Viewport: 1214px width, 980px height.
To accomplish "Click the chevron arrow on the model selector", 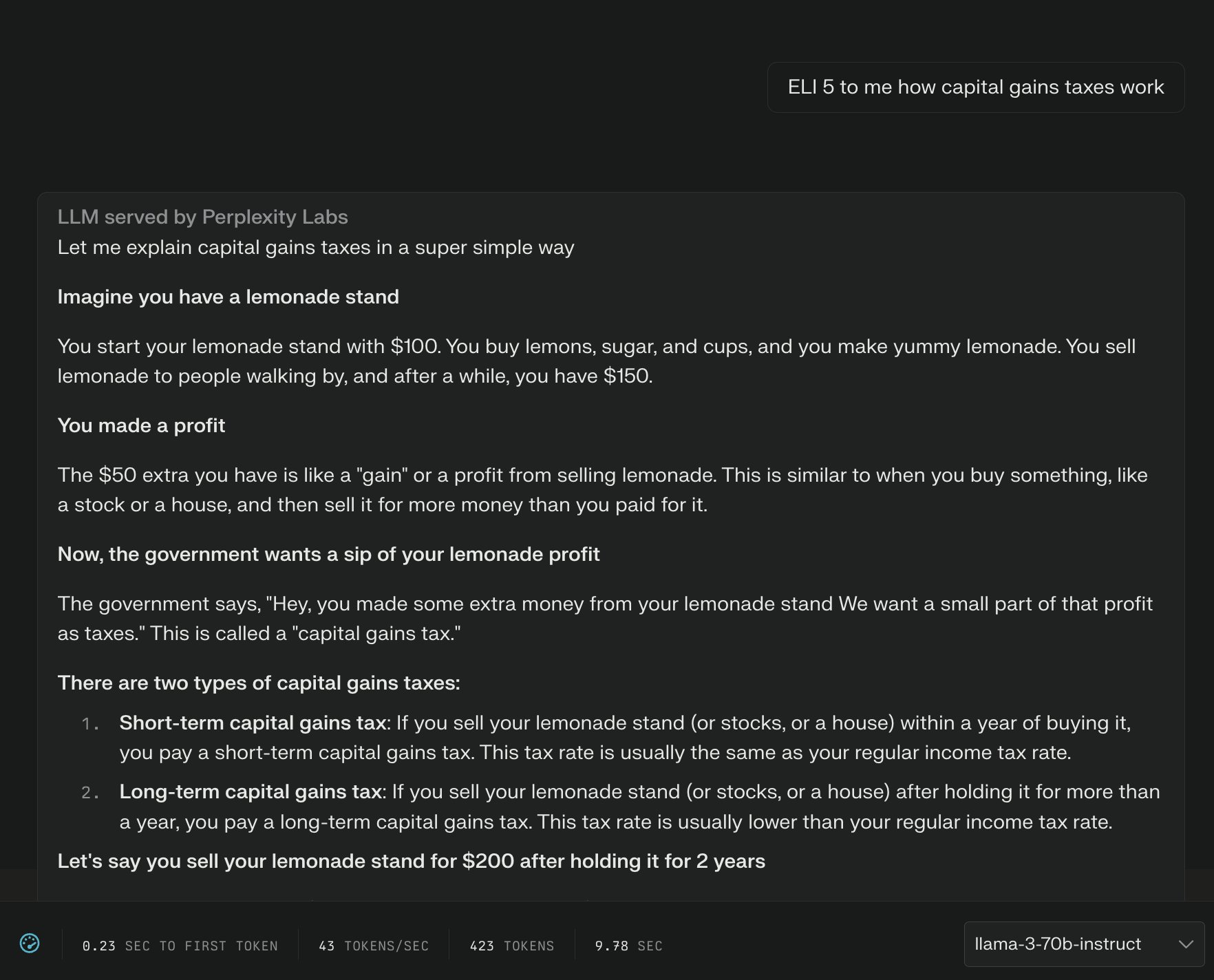I will (1186, 944).
